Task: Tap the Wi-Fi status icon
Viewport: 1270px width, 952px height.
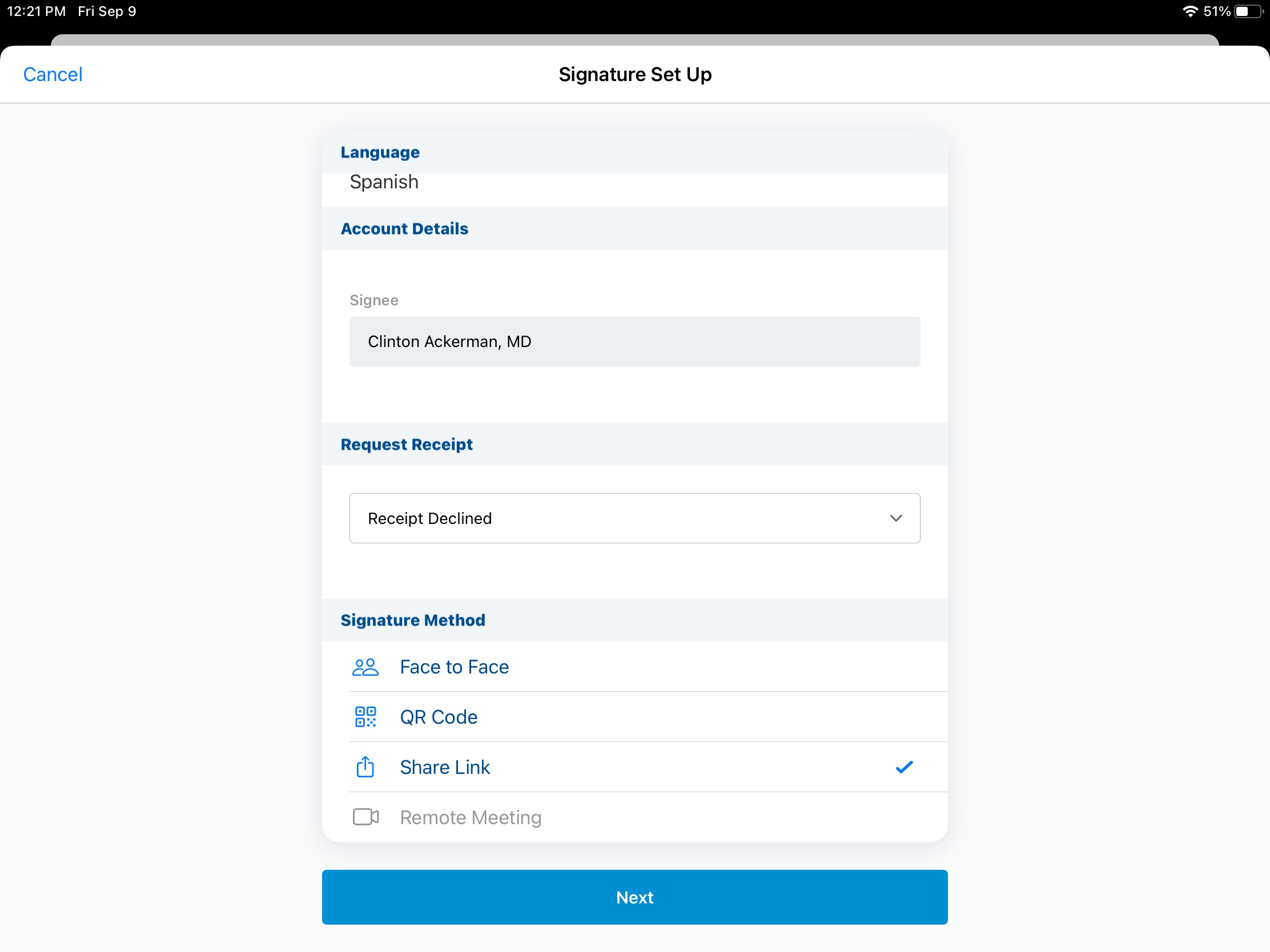Action: pos(1189,11)
